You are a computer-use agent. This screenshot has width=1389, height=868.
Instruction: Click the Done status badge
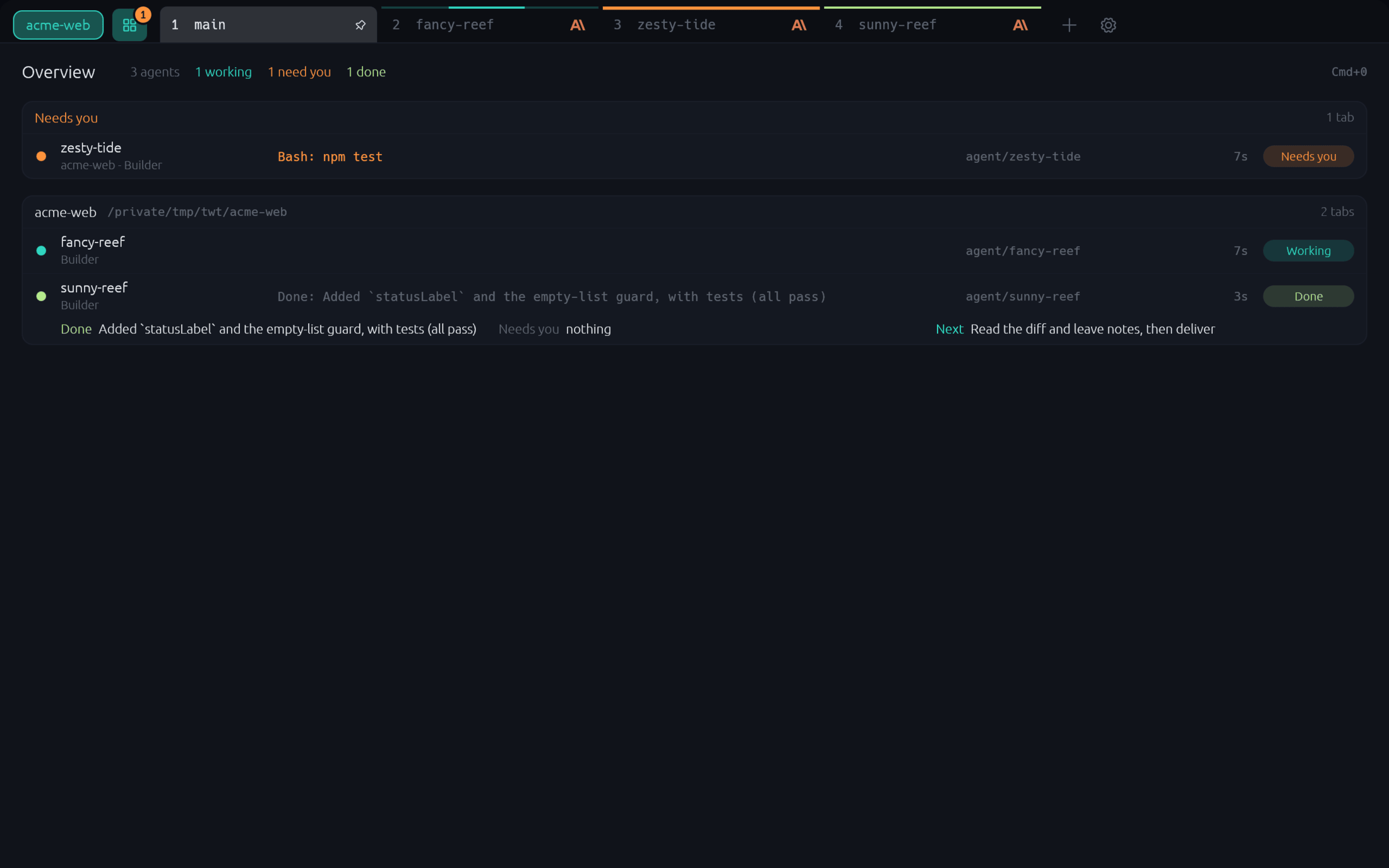tap(1308, 296)
